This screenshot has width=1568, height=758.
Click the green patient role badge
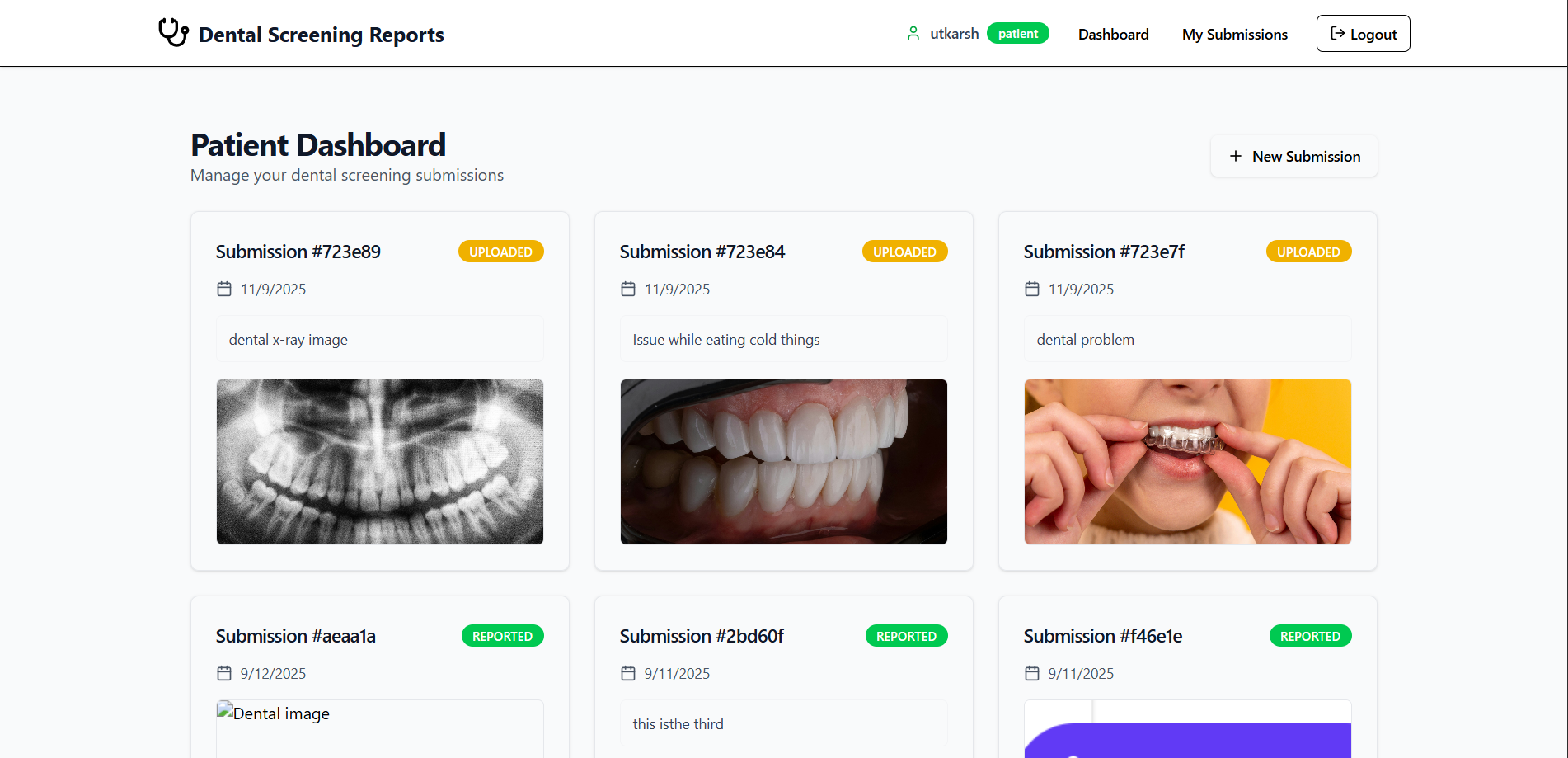[1017, 34]
